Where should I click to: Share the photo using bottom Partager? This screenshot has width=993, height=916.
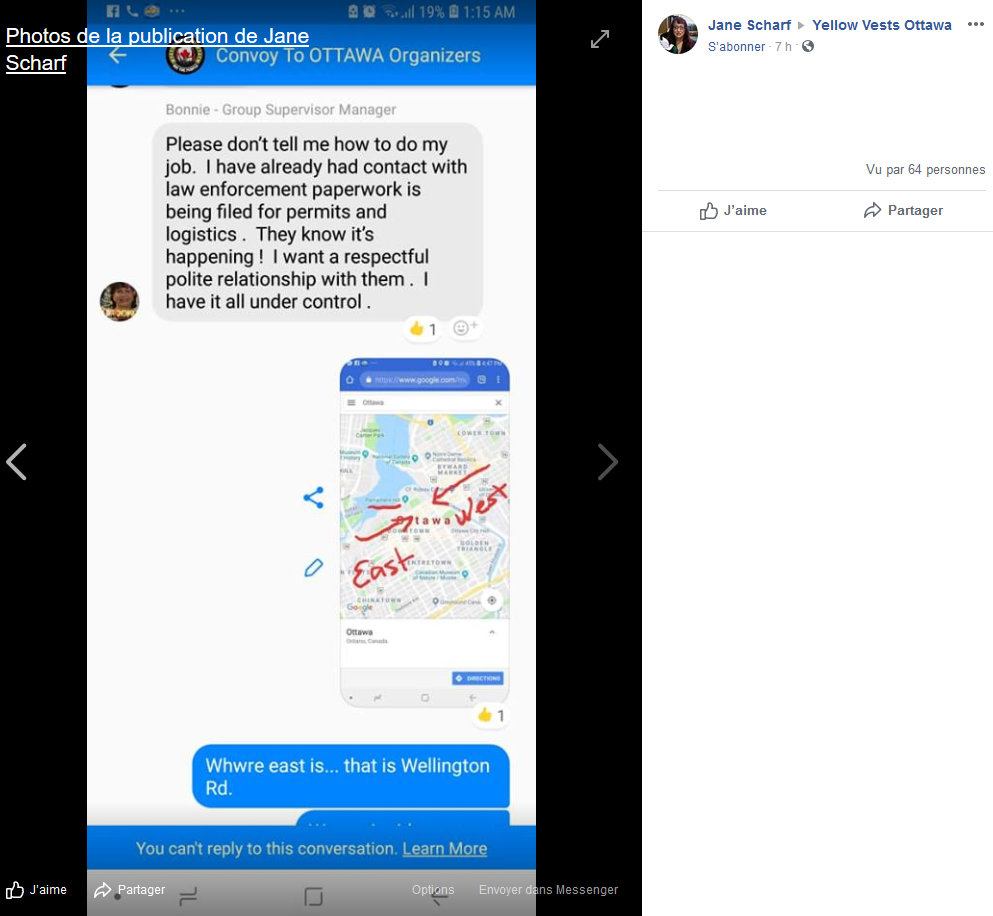tap(130, 889)
